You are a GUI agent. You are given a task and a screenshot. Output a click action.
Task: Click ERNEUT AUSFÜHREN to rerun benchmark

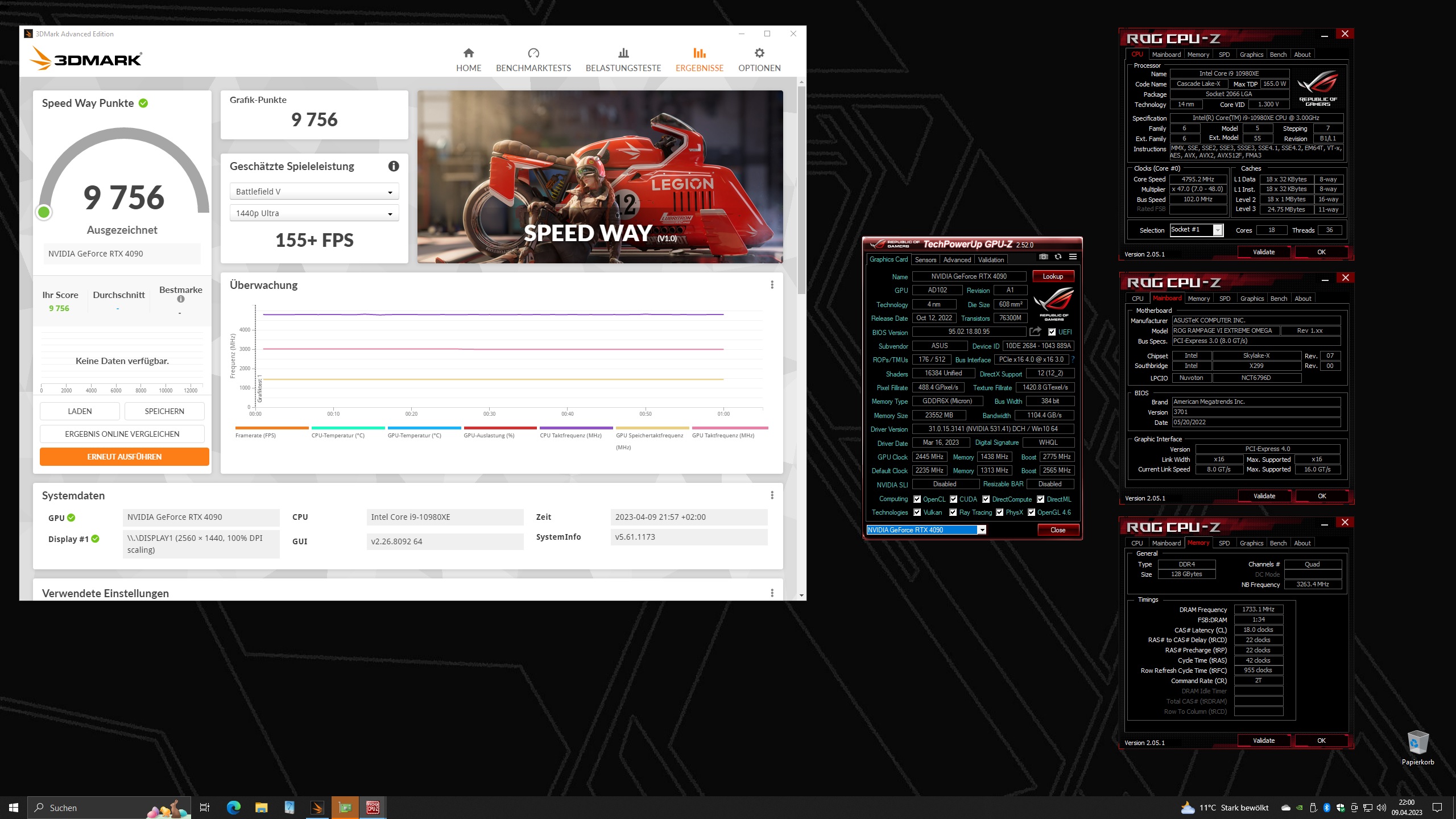point(125,457)
